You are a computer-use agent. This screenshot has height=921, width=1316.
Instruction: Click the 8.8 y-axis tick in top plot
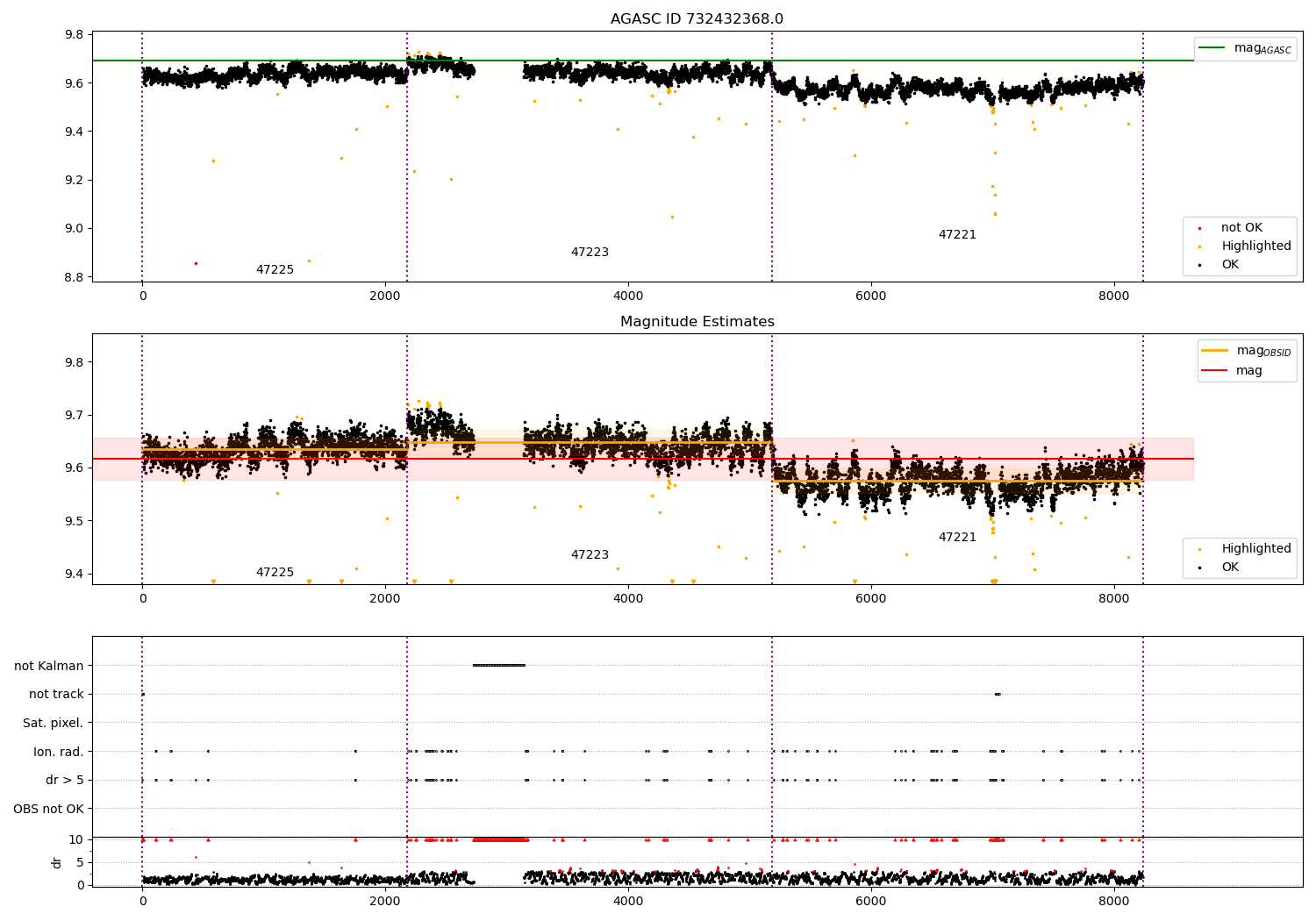73,277
